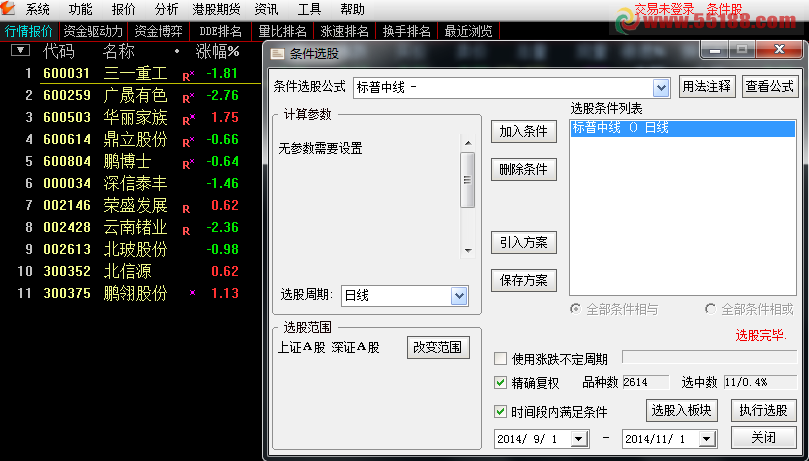Viewport: 809px width, 461px height.
Task: Switch to the 资金博弈 tab
Action: pos(158,31)
